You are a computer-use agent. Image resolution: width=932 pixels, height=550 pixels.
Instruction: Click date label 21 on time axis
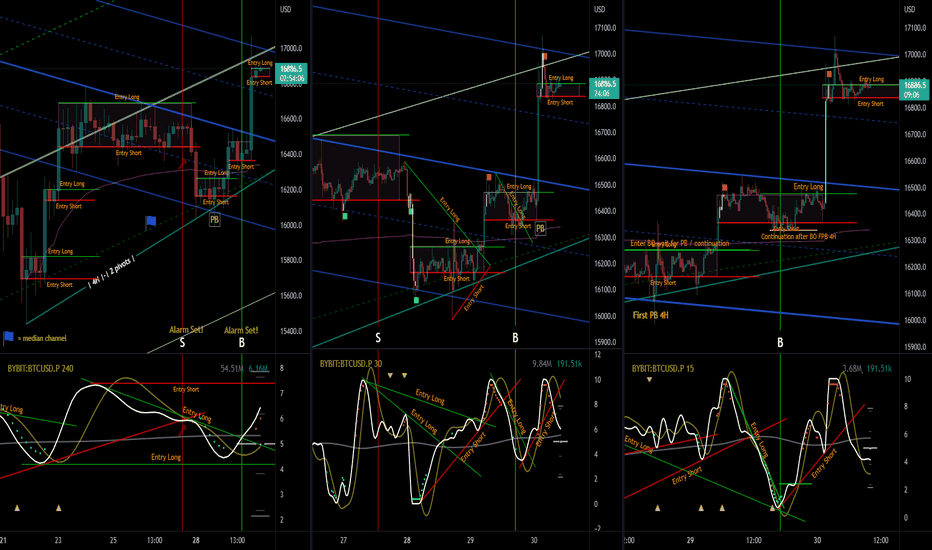(x=3, y=540)
